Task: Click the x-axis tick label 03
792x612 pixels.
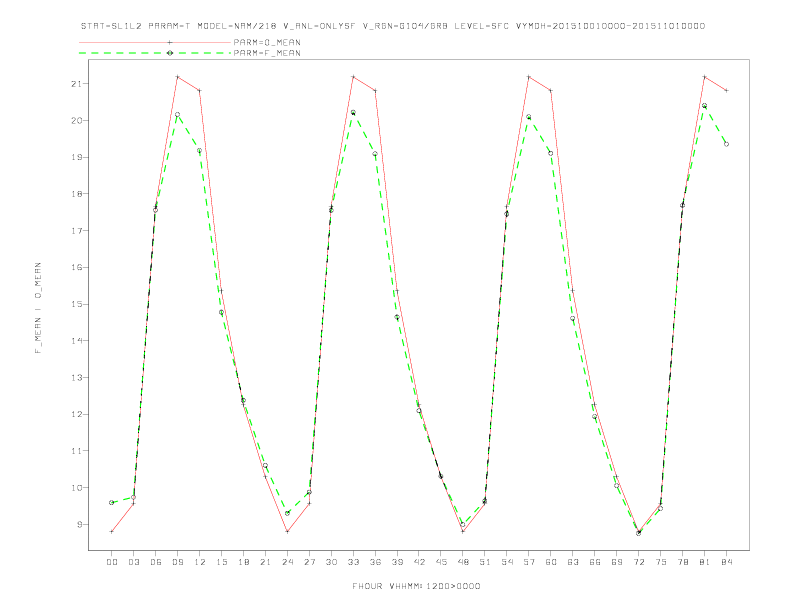Action: click(x=133, y=562)
